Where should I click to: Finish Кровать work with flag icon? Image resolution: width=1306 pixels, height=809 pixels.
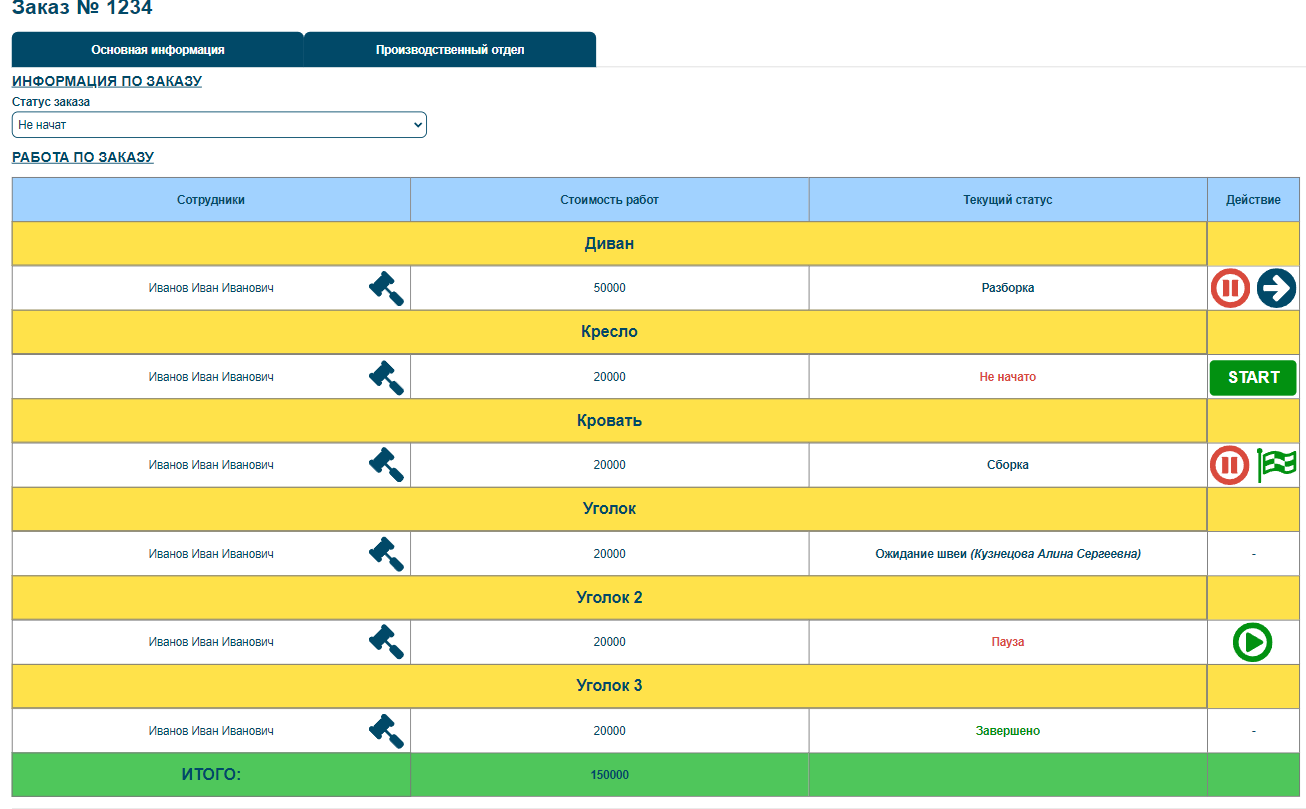point(1276,465)
